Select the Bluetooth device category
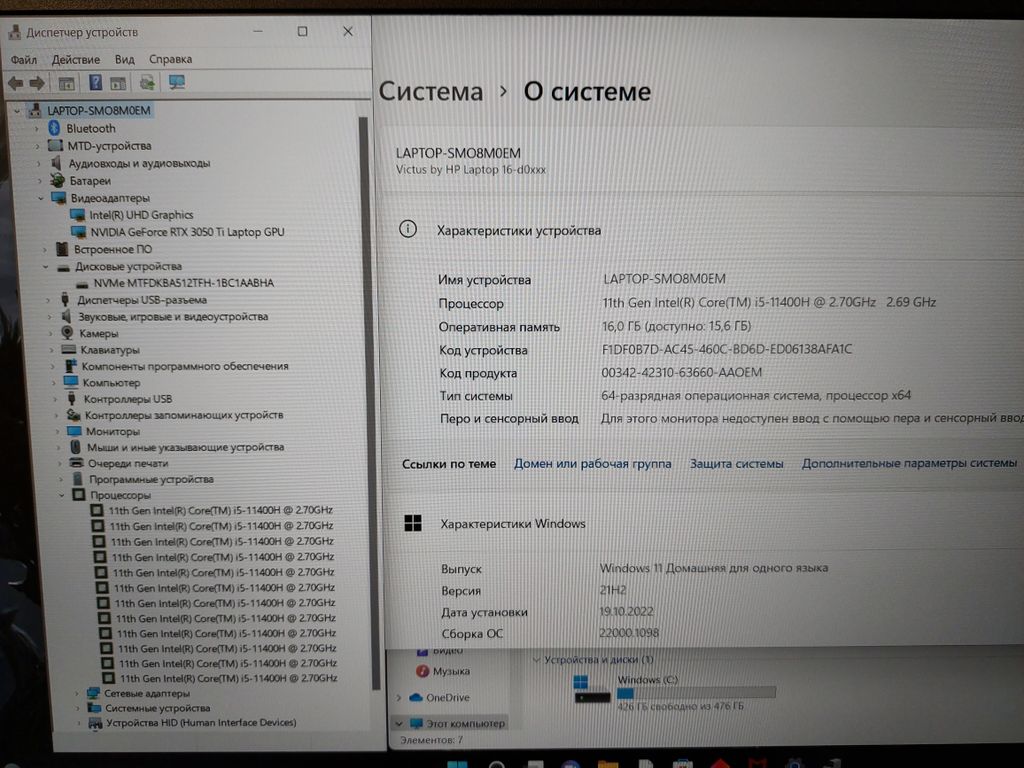This screenshot has width=1024, height=768. [x=90, y=128]
